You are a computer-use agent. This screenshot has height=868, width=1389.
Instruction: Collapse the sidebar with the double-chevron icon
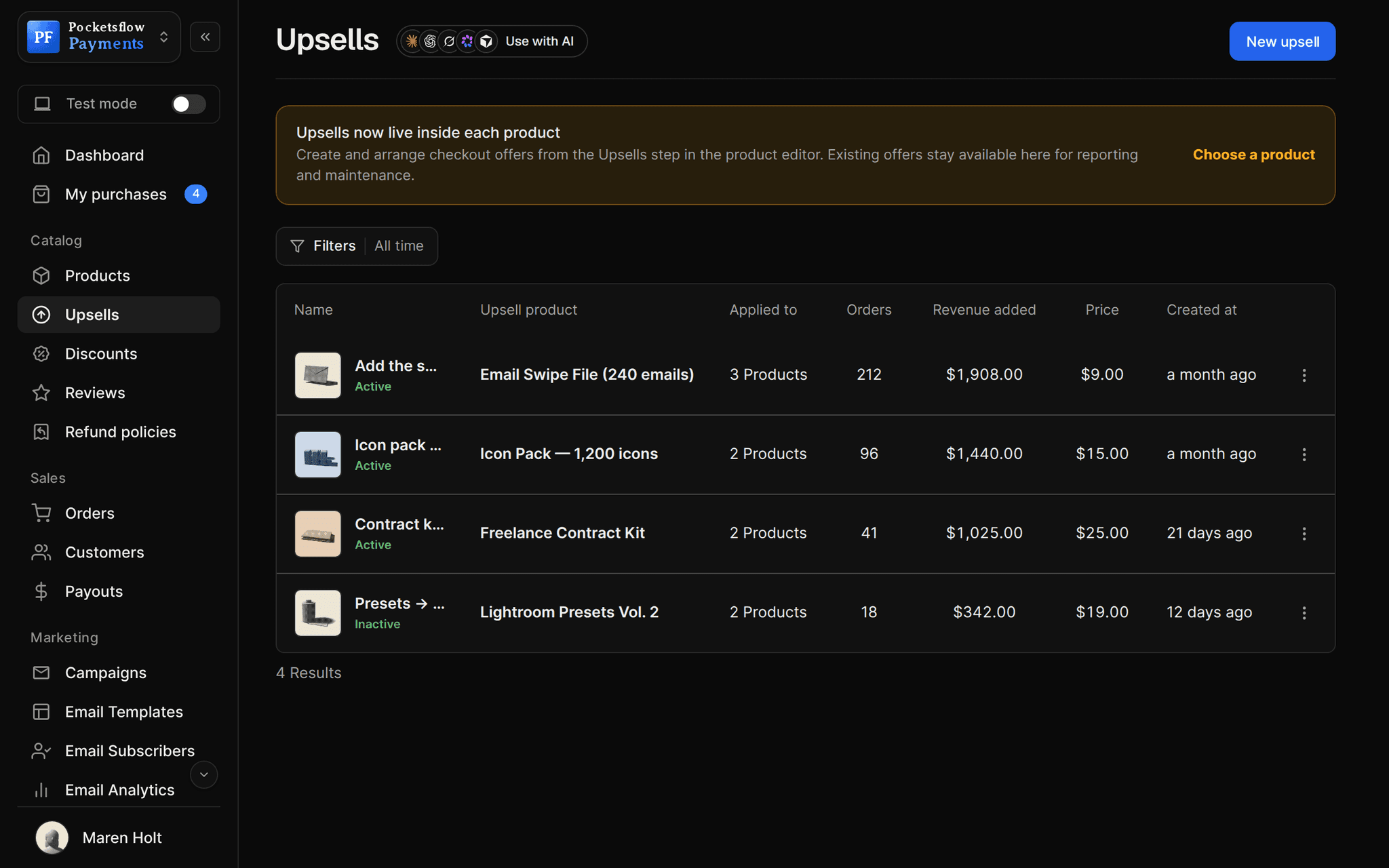click(x=205, y=37)
